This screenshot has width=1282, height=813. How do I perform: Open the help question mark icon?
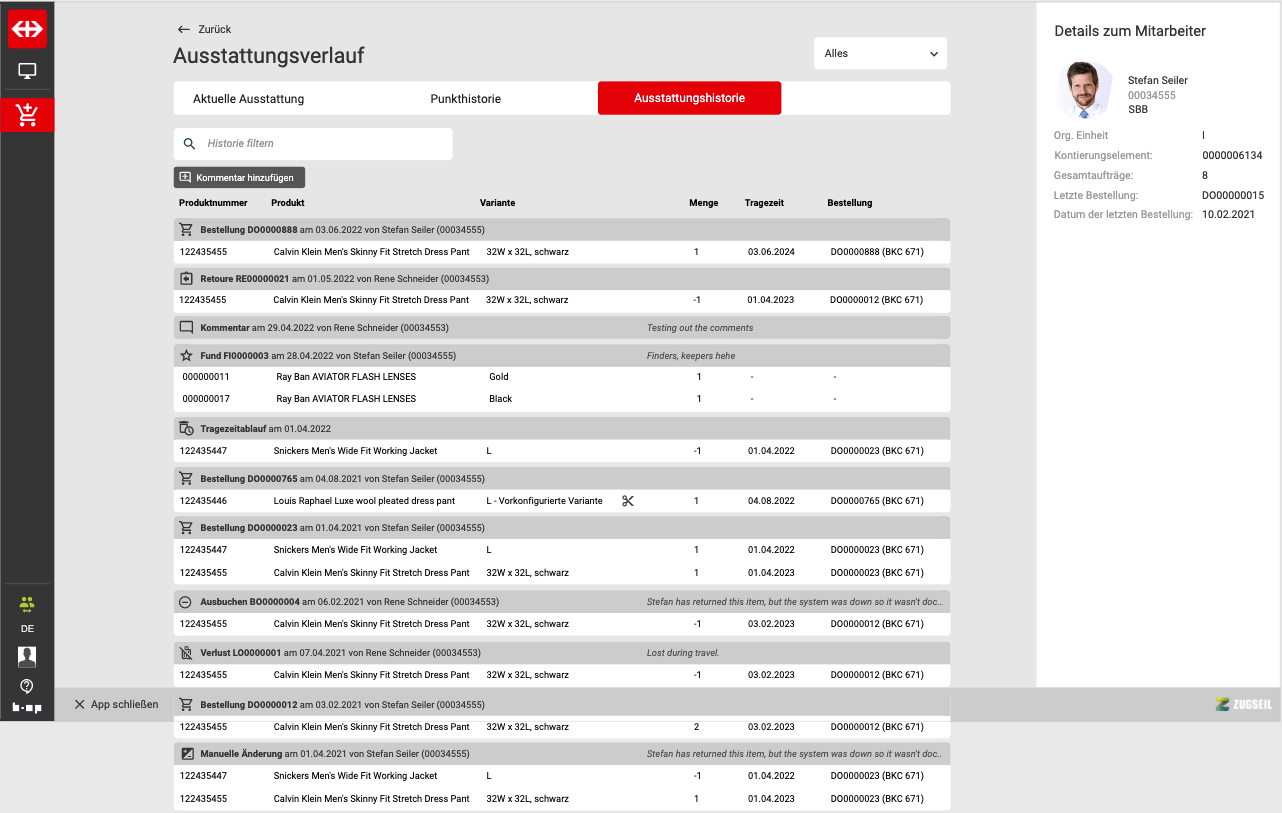tap(27, 686)
